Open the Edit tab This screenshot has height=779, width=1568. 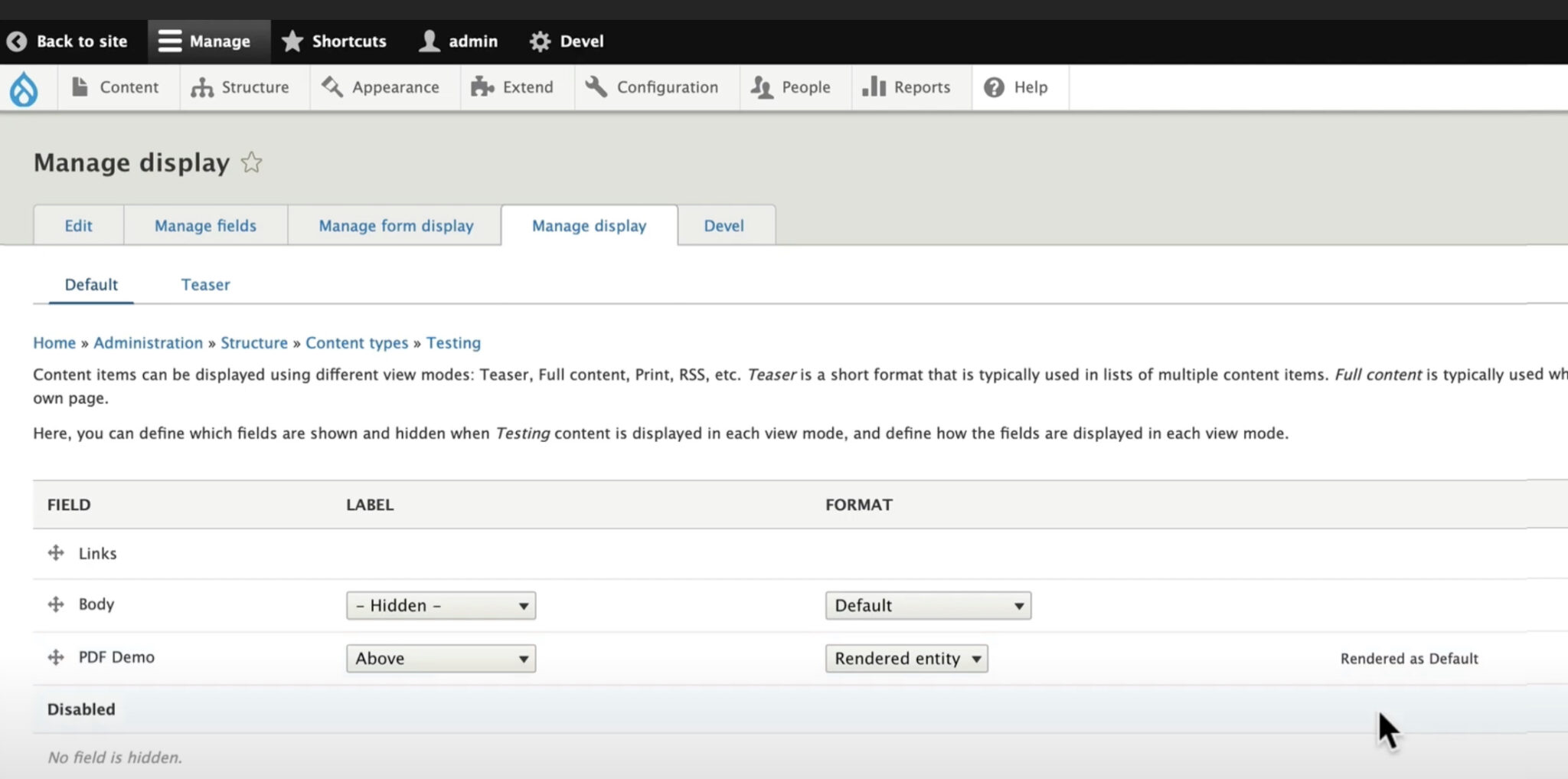coord(78,225)
